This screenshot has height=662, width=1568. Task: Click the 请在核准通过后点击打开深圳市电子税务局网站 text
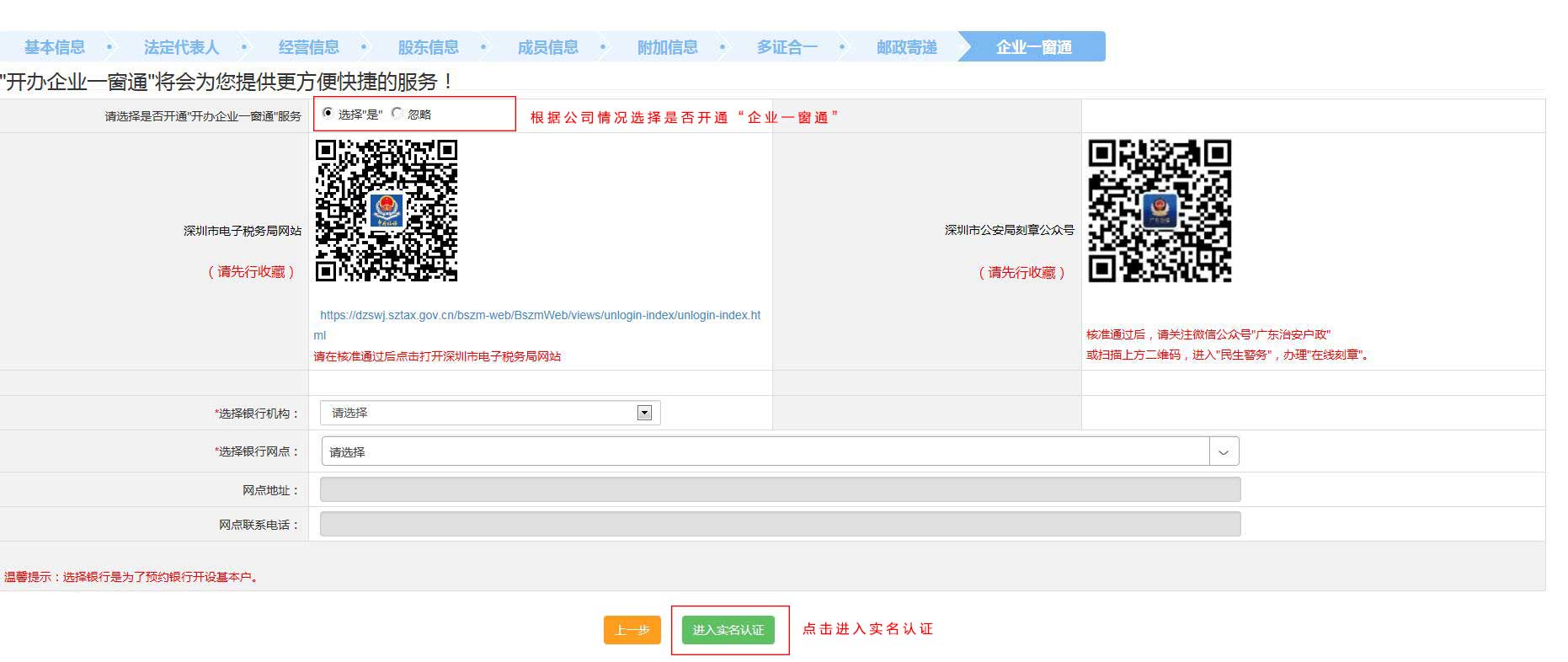pyautogui.click(x=437, y=356)
